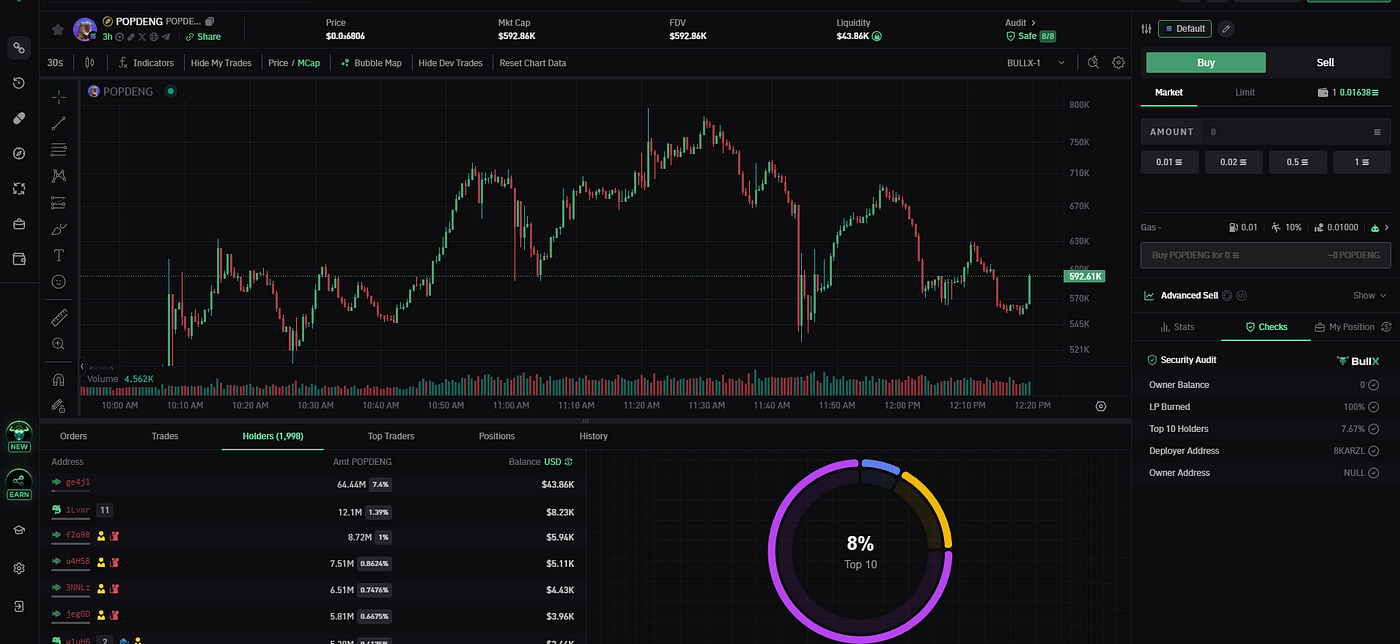The width and height of the screenshot is (1400, 644).
Task: Switch chart to MCap view
Action: click(x=309, y=63)
